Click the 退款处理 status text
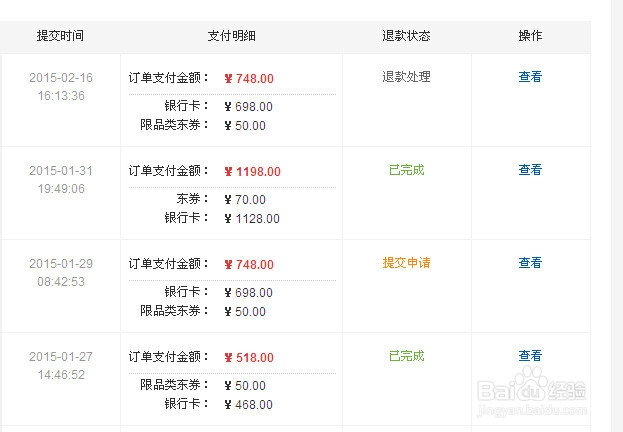The width and height of the screenshot is (623, 432). point(406,77)
